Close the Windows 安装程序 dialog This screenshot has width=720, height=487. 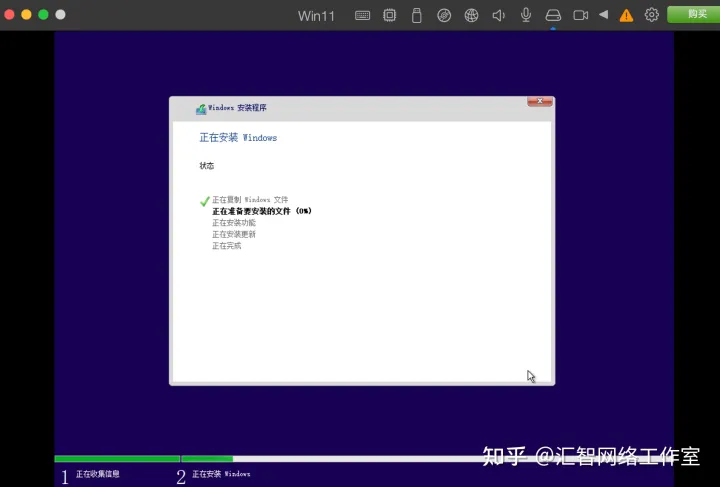540,101
